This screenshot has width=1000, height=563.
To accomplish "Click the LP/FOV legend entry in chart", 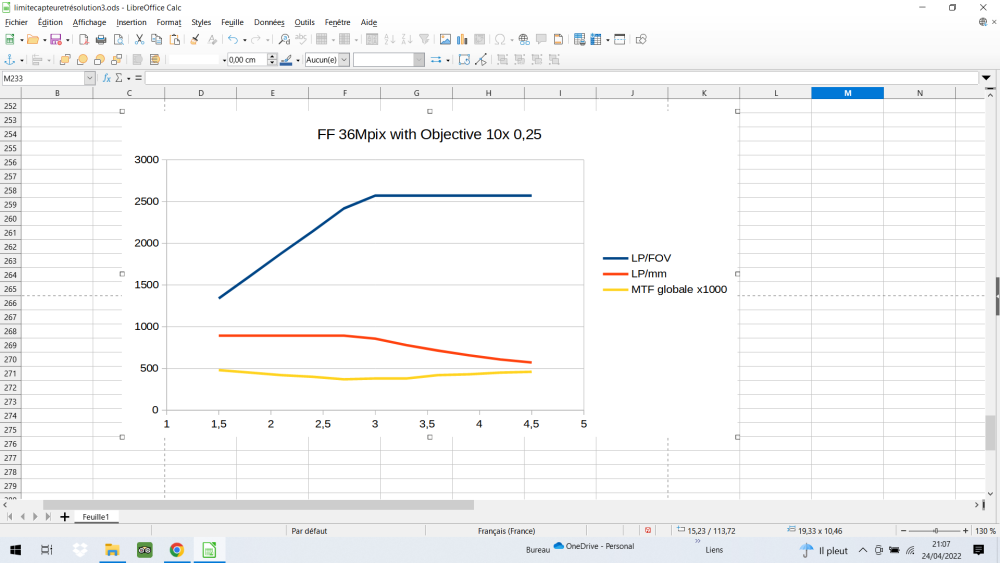I will pos(650,258).
